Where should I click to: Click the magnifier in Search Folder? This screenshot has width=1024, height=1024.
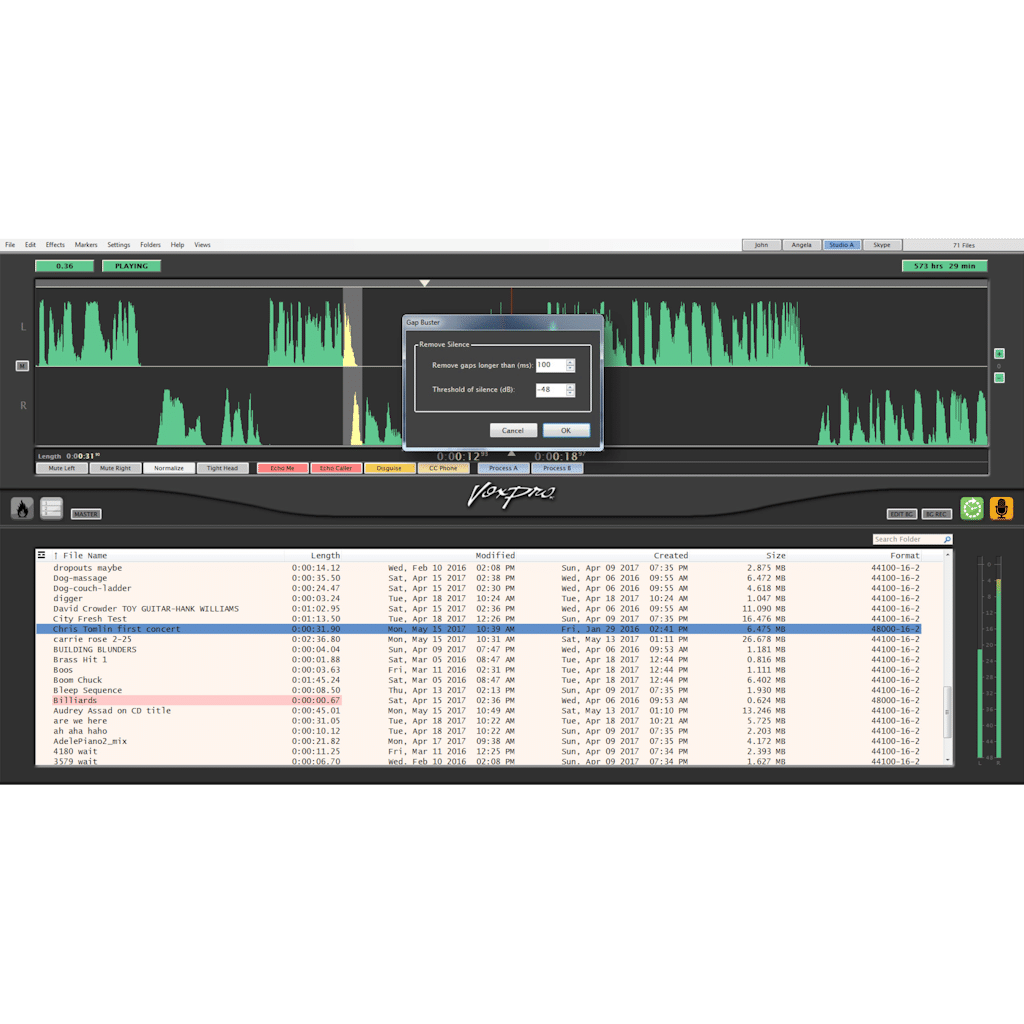(x=947, y=539)
